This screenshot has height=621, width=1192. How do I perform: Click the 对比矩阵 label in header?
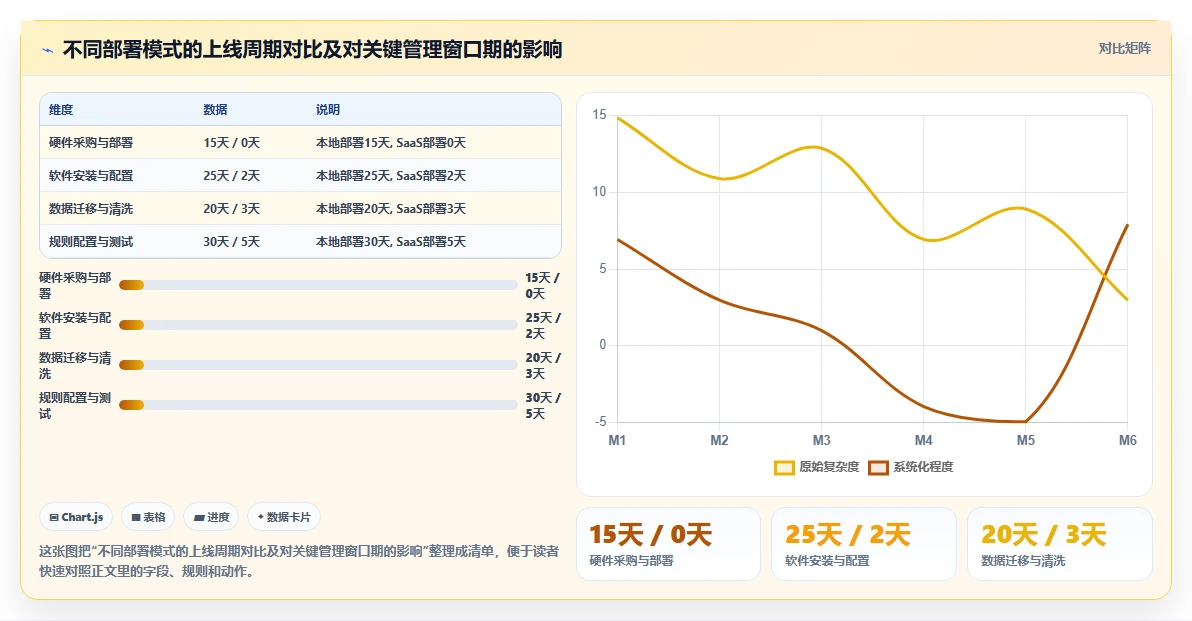tap(1124, 49)
